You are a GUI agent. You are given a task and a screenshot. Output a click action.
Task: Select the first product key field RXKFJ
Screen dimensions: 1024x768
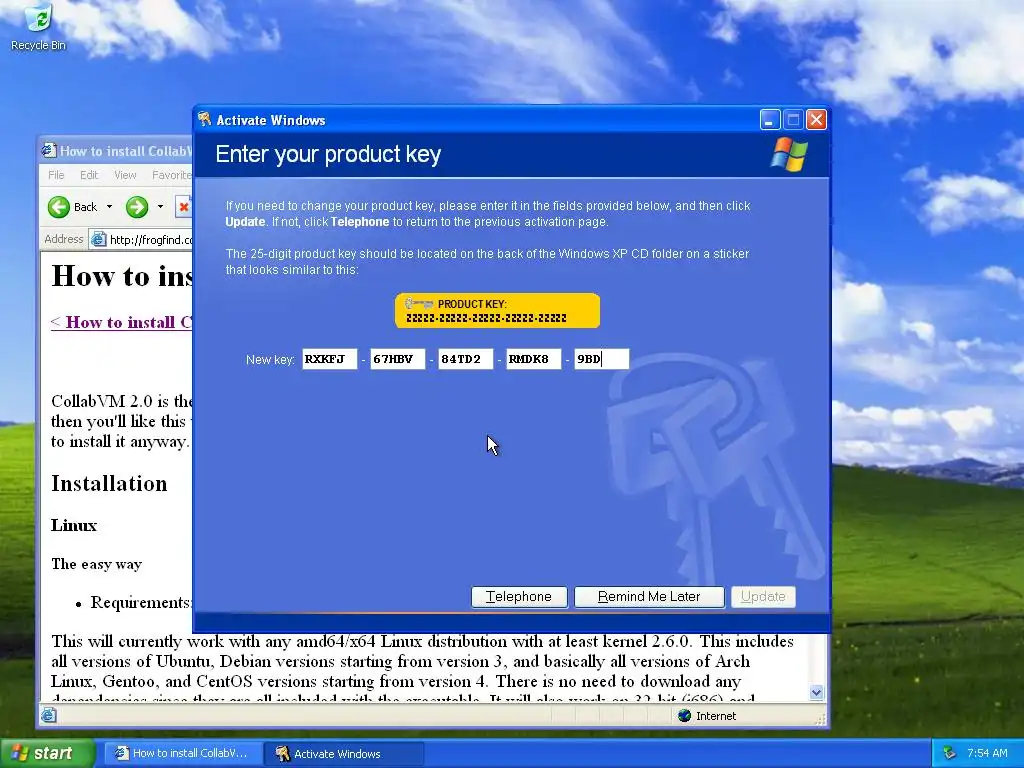(x=330, y=359)
